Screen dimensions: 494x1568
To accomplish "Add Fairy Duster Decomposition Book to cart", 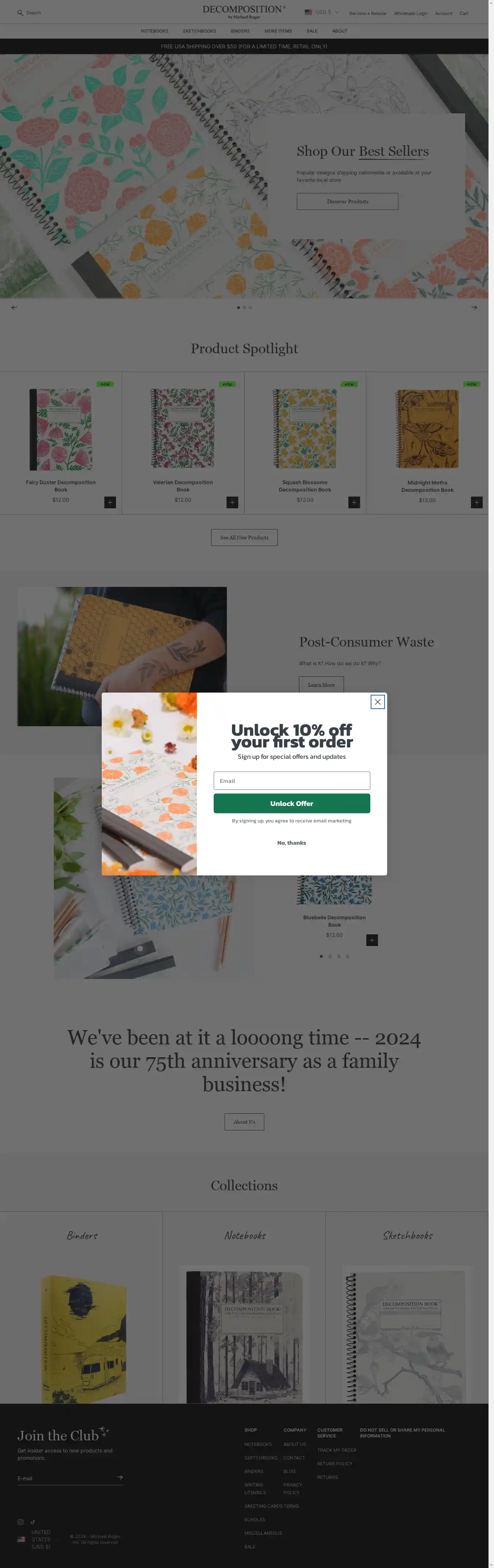I will (x=110, y=502).
